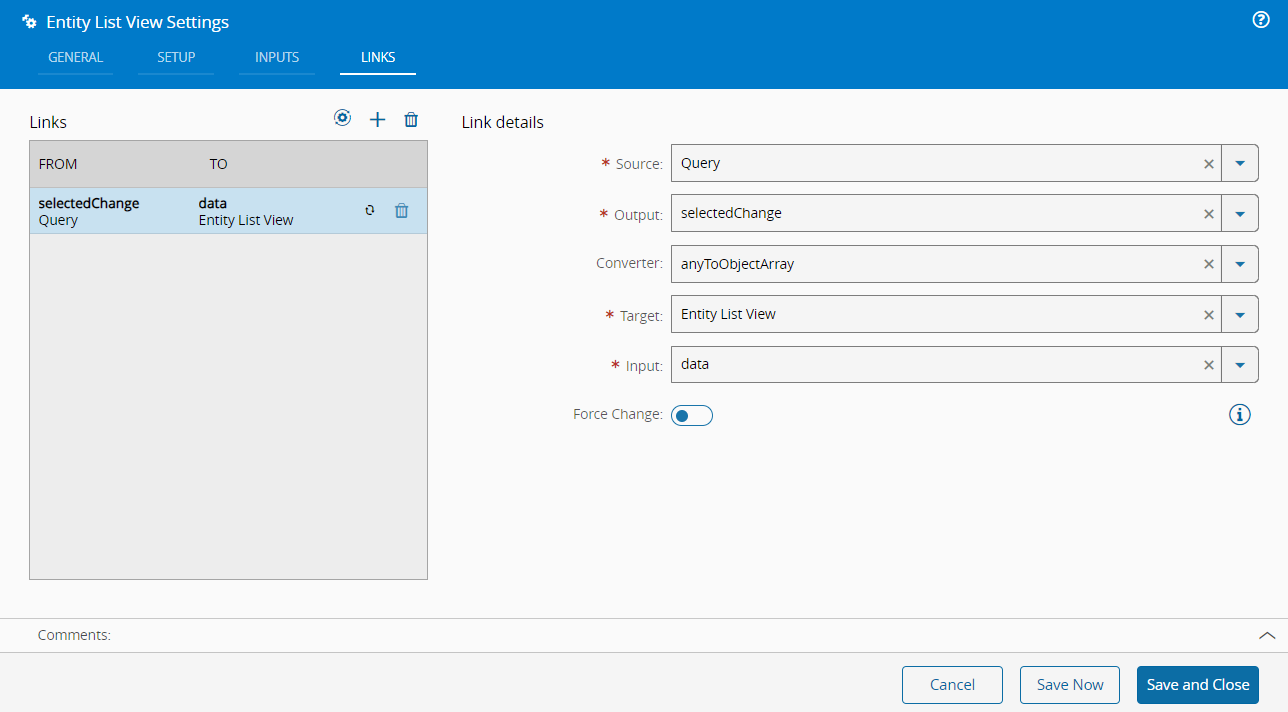Toggle the Force Change switch

[691, 415]
